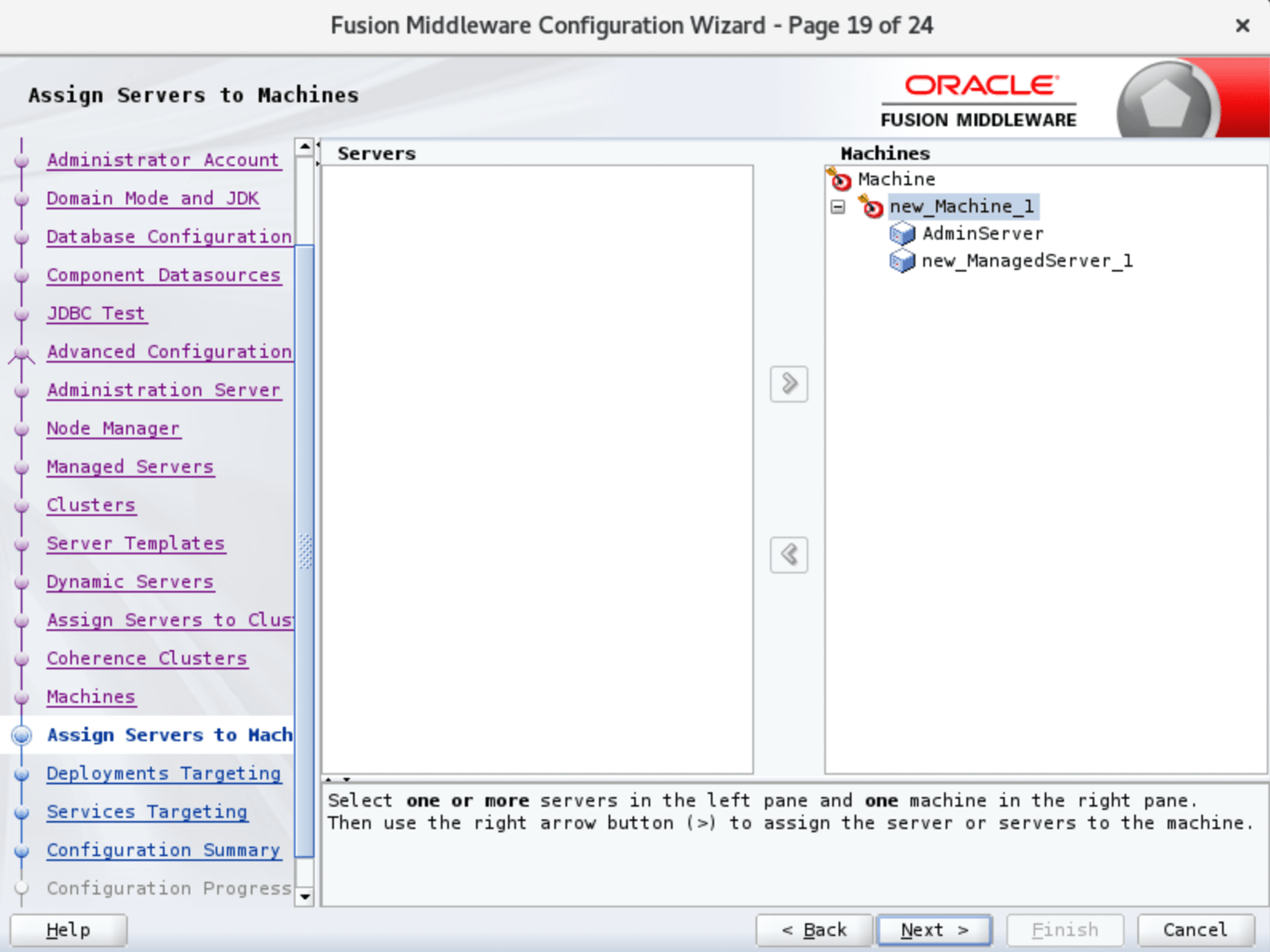
Task: Click the AdminServer server icon
Action: pos(902,234)
